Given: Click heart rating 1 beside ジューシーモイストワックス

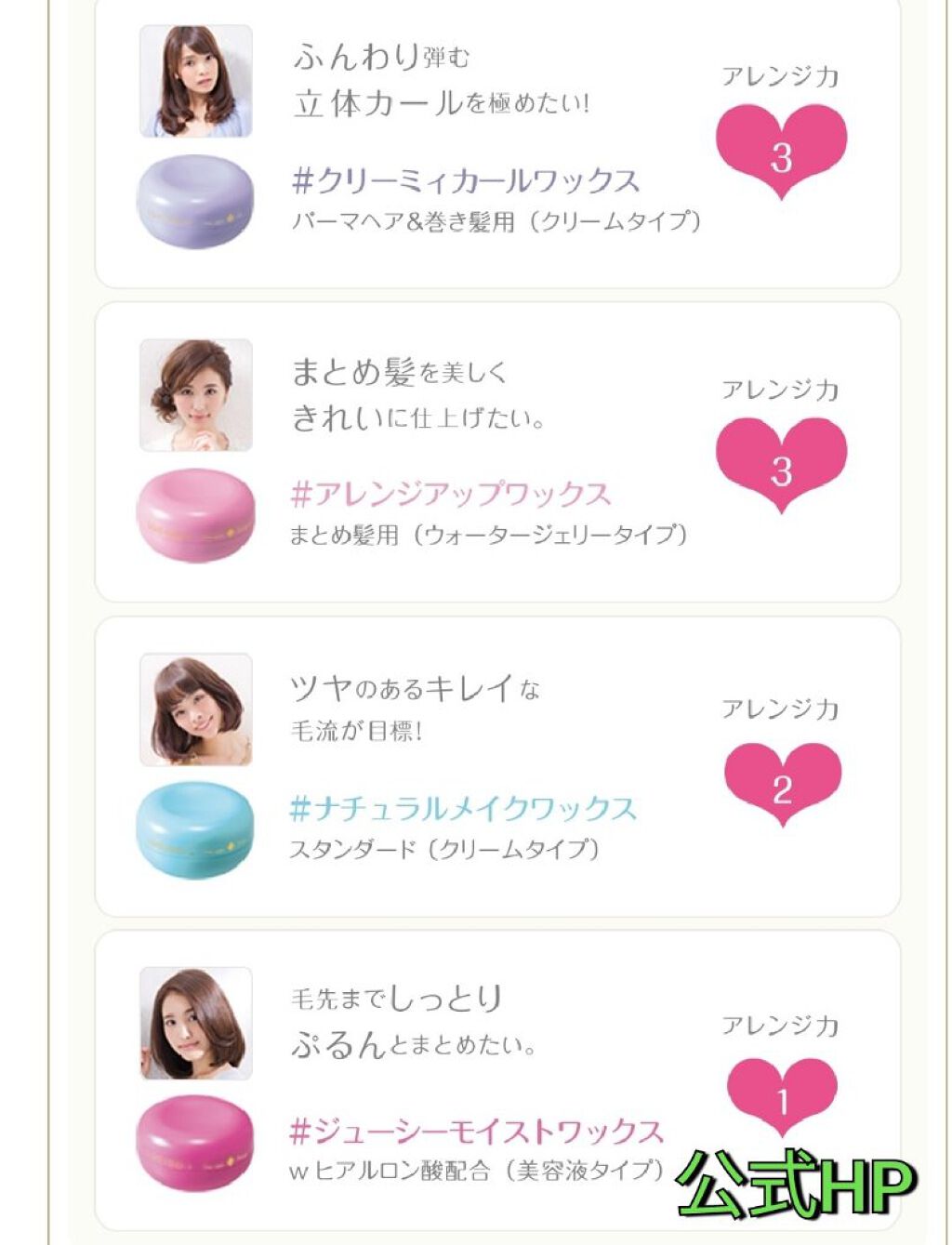Looking at the screenshot, I should click(x=782, y=1097).
